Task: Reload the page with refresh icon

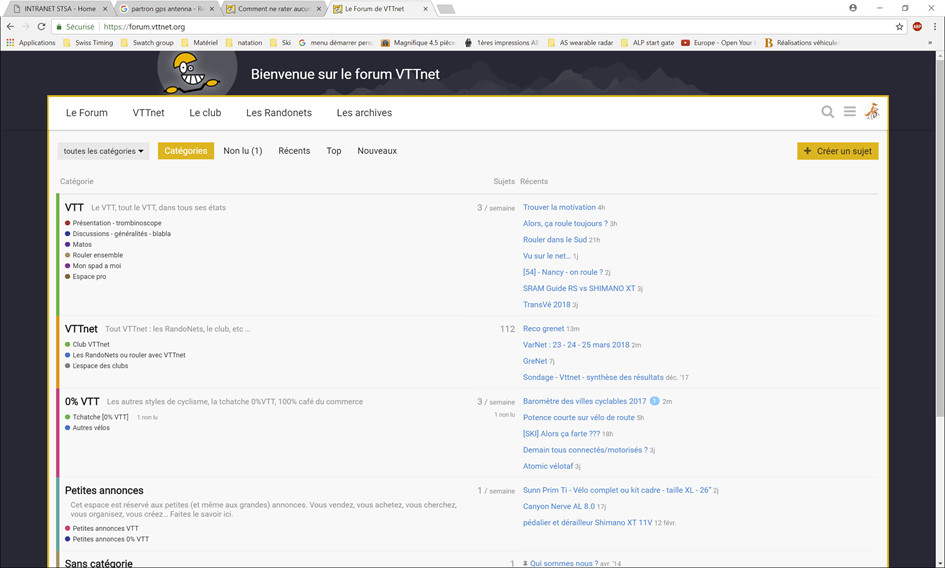Action: [x=41, y=27]
